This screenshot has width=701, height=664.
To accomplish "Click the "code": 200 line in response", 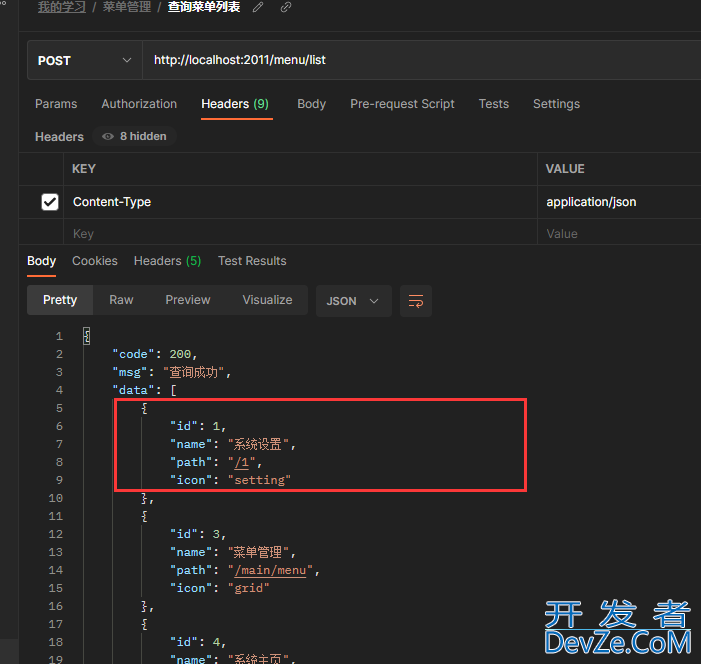I will (x=155, y=354).
